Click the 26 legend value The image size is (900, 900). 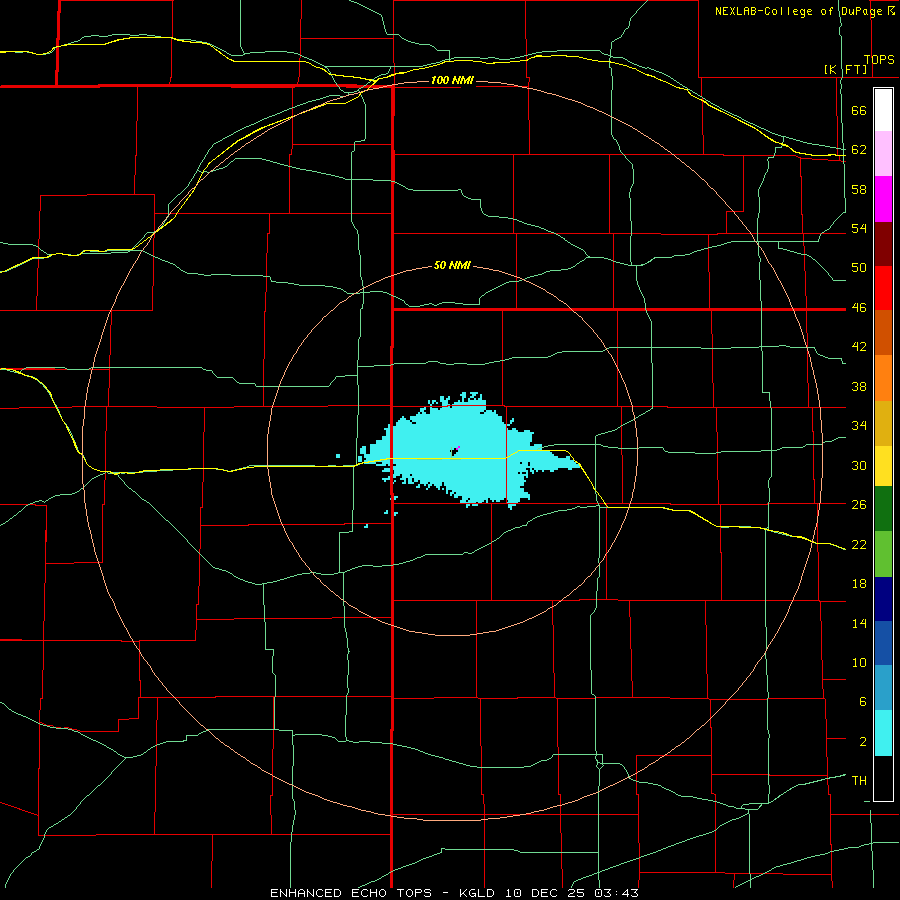pyautogui.click(x=859, y=505)
